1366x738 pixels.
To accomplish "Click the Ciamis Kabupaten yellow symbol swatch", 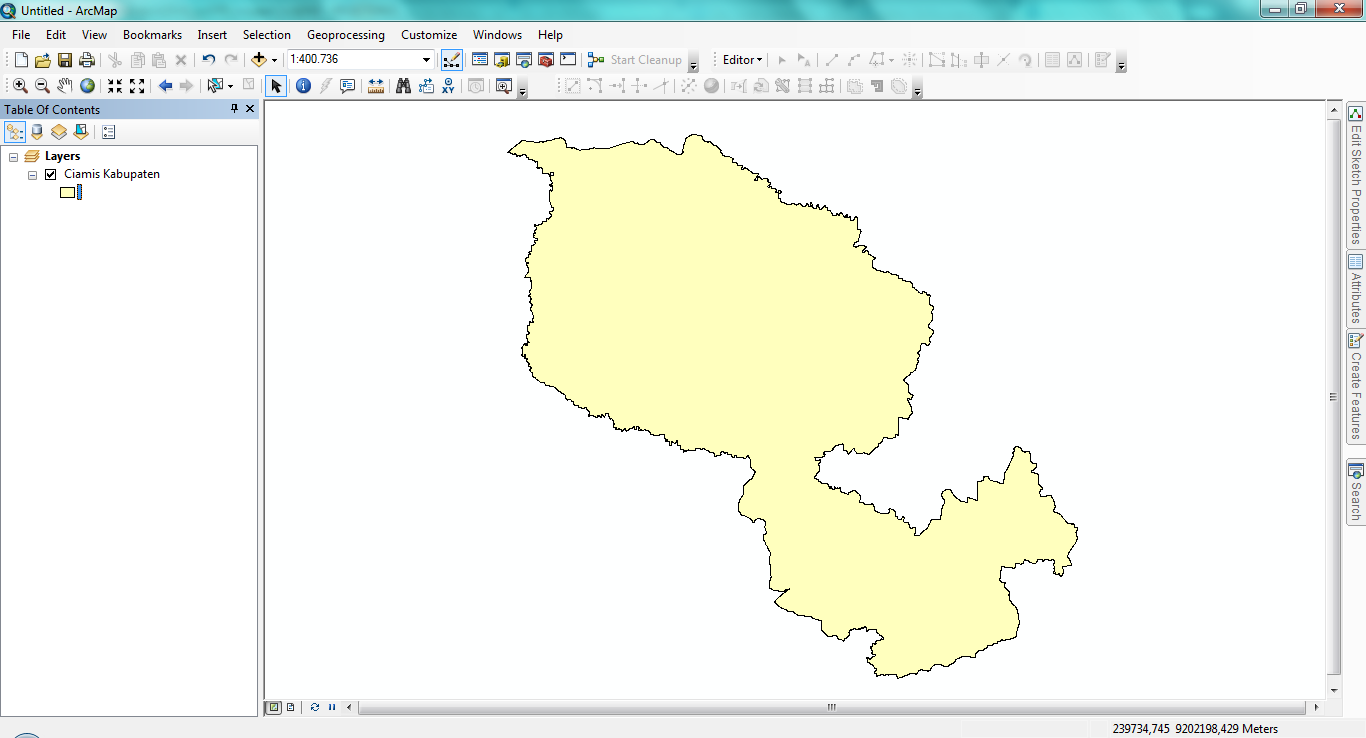I will 67,193.
